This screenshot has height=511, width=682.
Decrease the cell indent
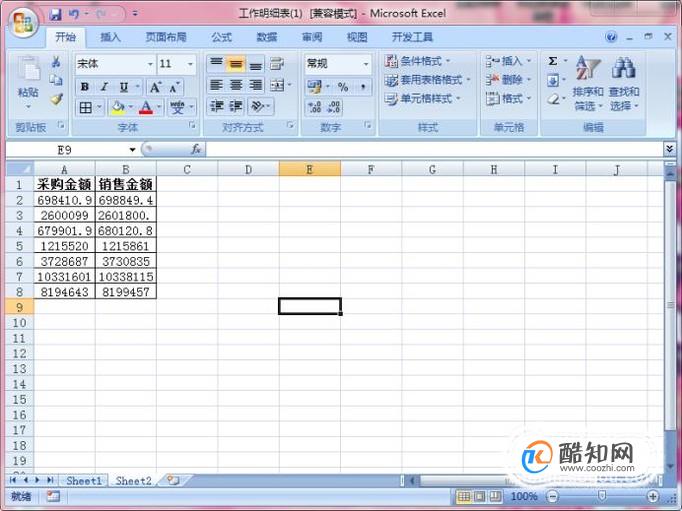pyautogui.click(x=216, y=106)
